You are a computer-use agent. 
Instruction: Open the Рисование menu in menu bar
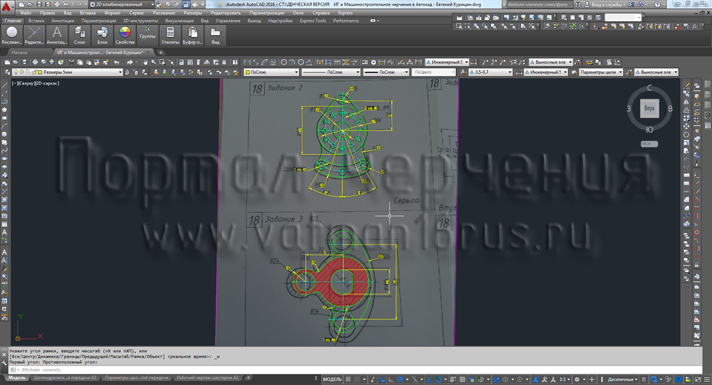coord(163,13)
